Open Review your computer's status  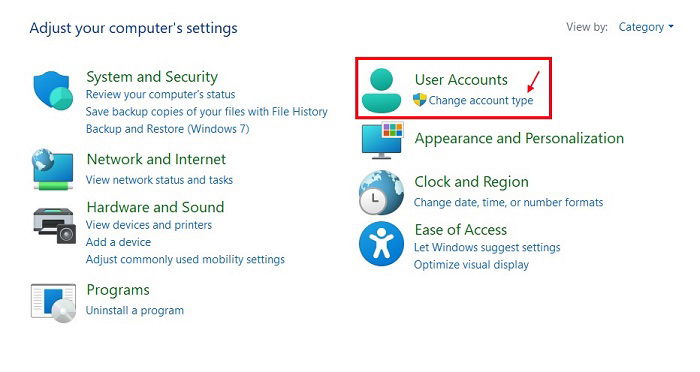tap(160, 95)
